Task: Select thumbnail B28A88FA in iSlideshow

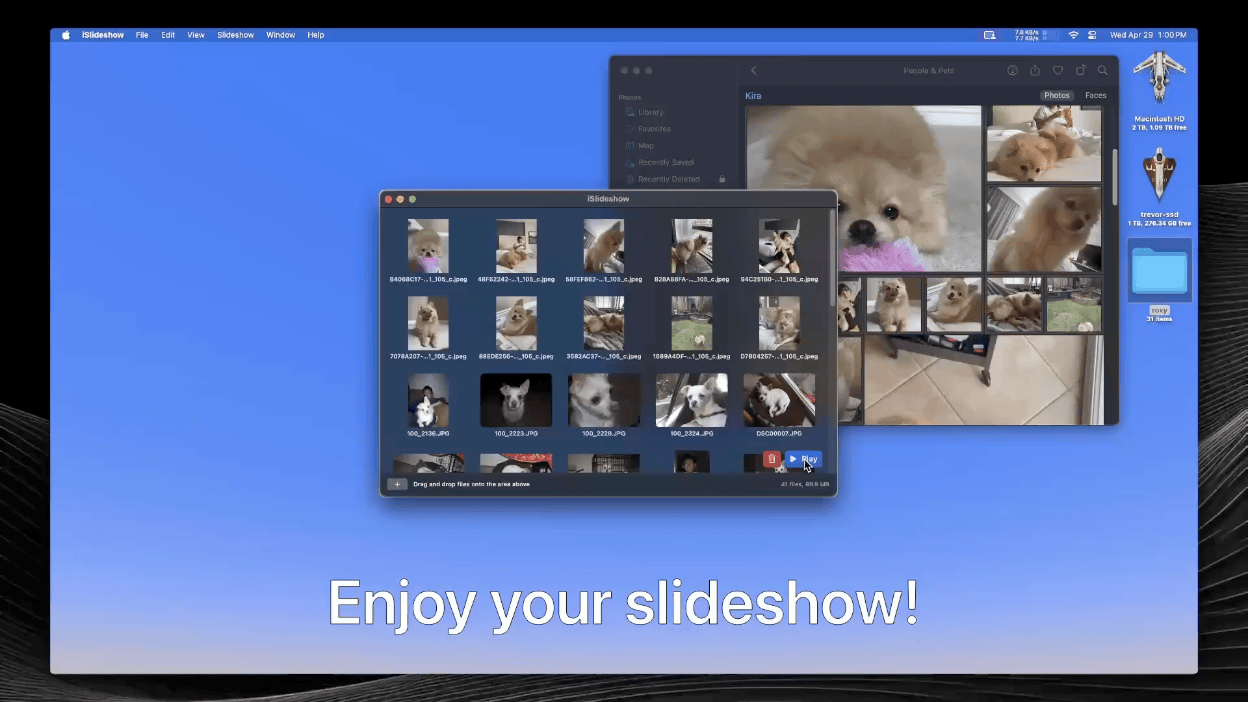Action: coord(692,246)
